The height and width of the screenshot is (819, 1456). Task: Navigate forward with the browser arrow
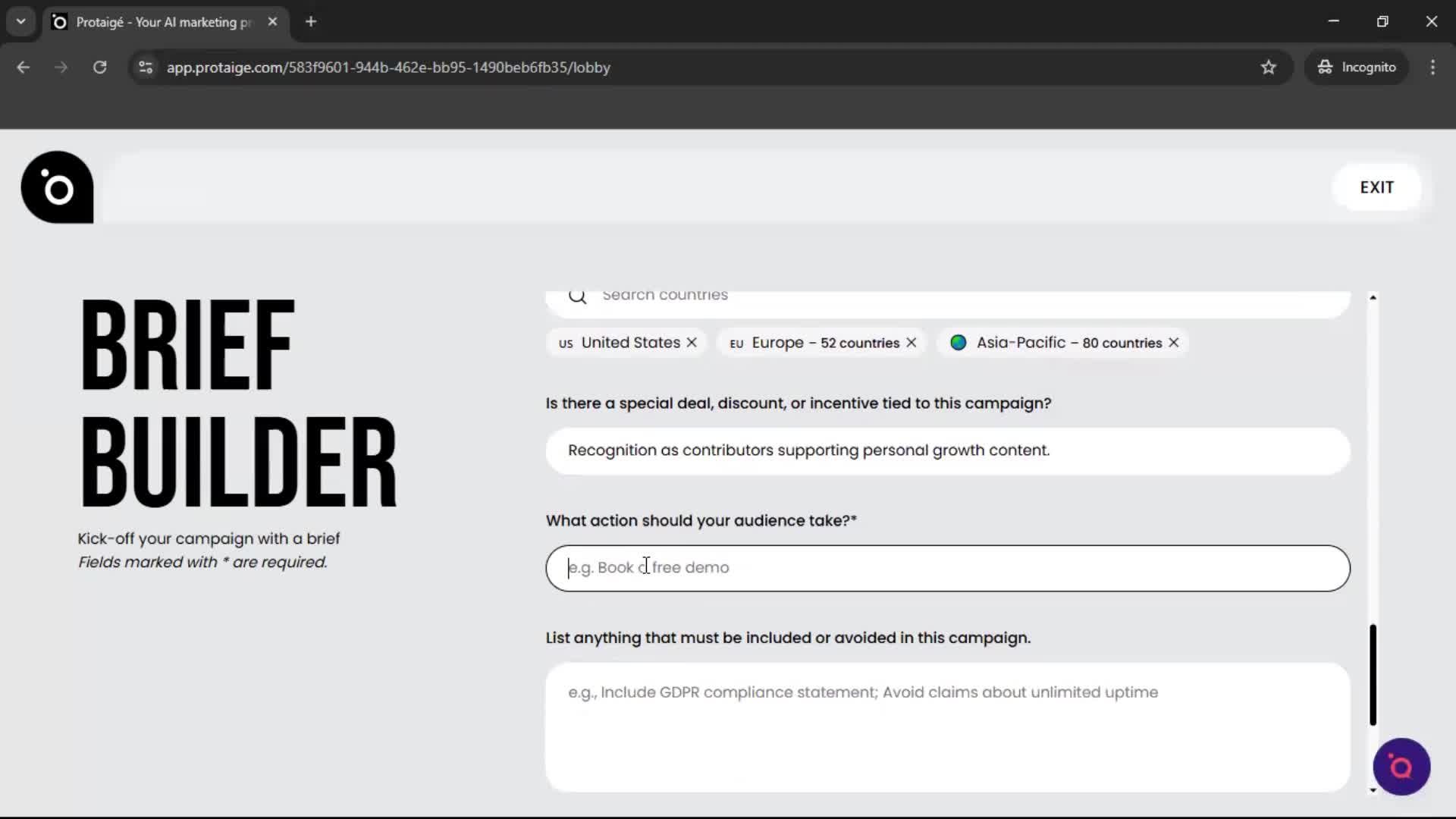pos(61,67)
